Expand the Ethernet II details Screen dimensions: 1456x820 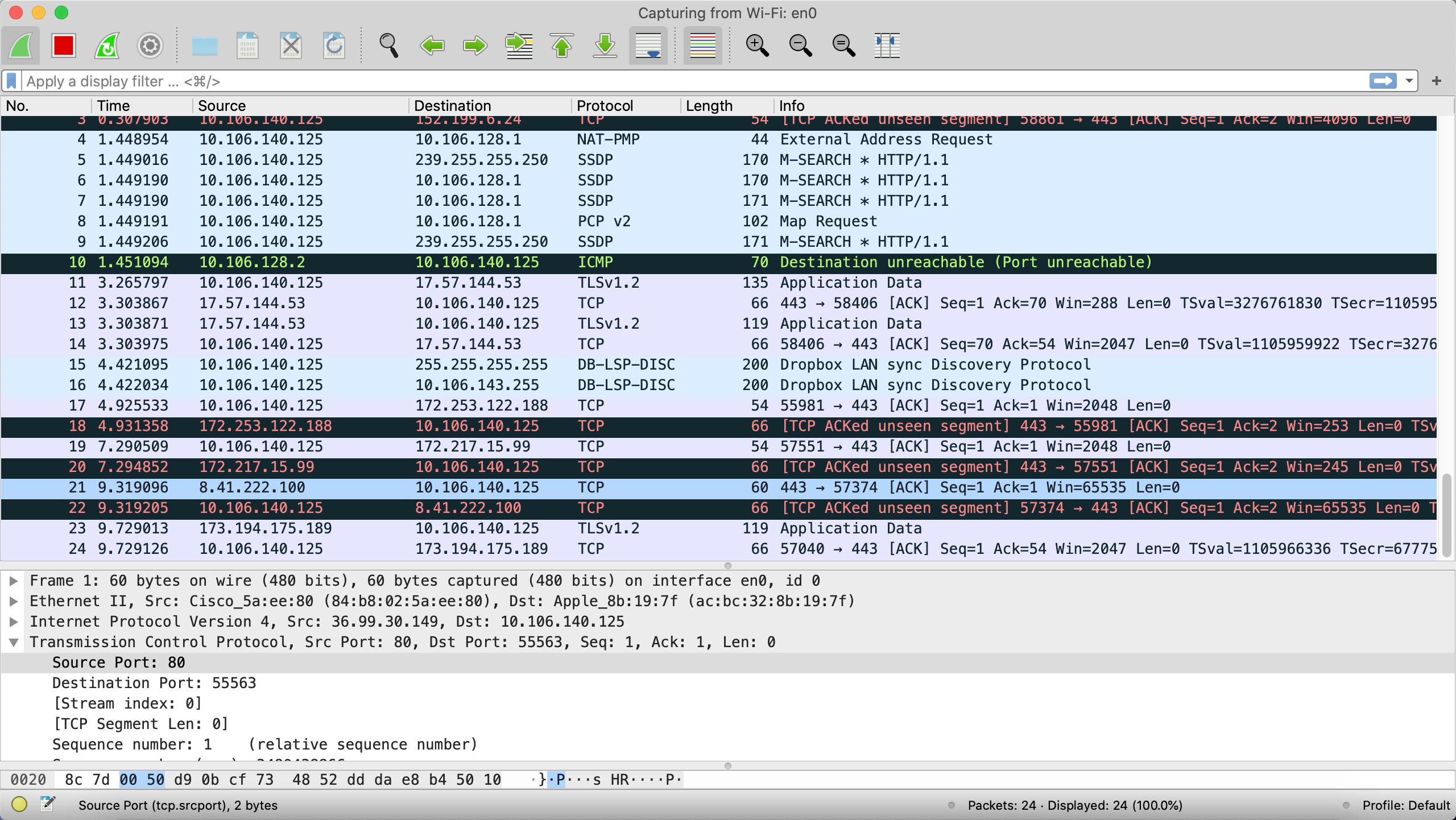point(14,601)
